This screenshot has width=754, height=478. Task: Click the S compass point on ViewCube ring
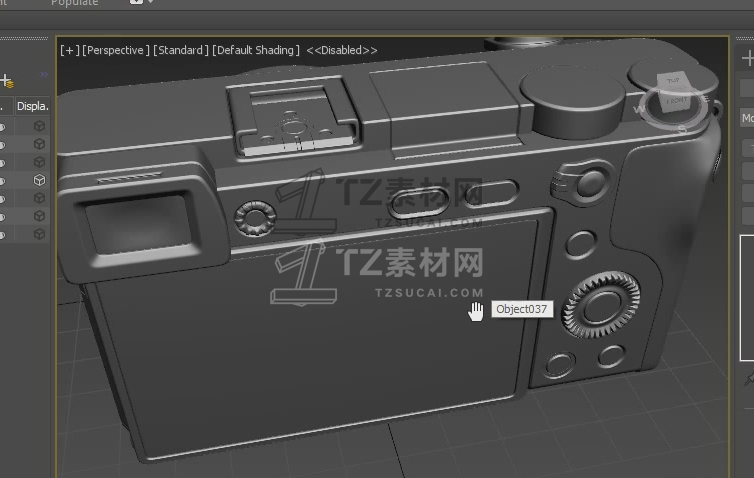pyautogui.click(x=682, y=129)
